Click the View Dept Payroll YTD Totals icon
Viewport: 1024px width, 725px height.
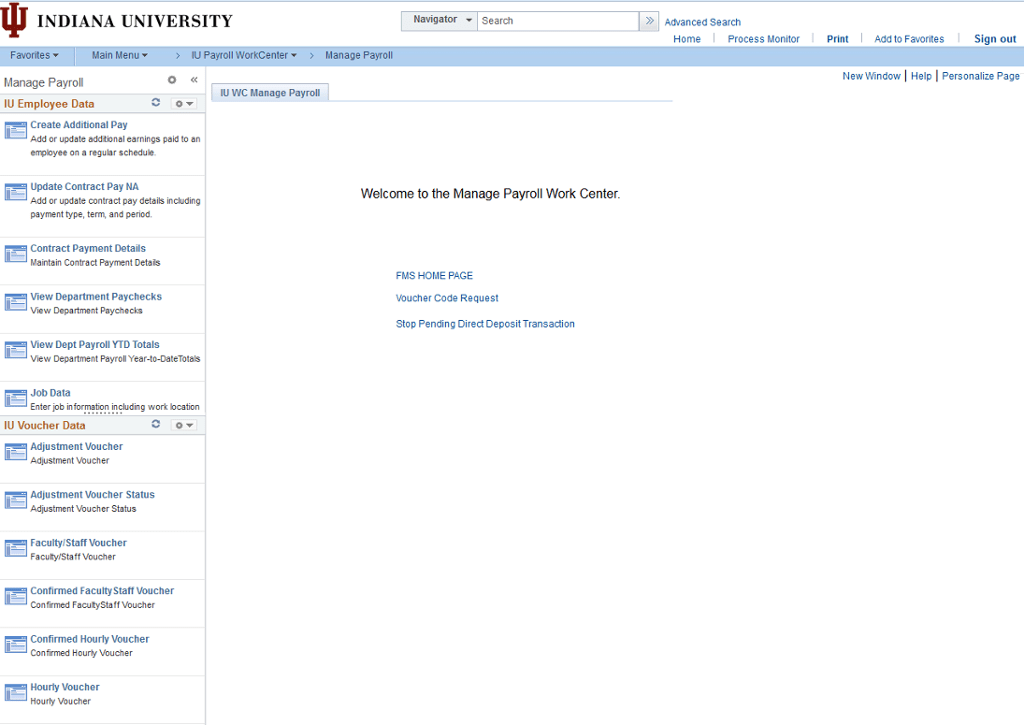[x=16, y=351]
